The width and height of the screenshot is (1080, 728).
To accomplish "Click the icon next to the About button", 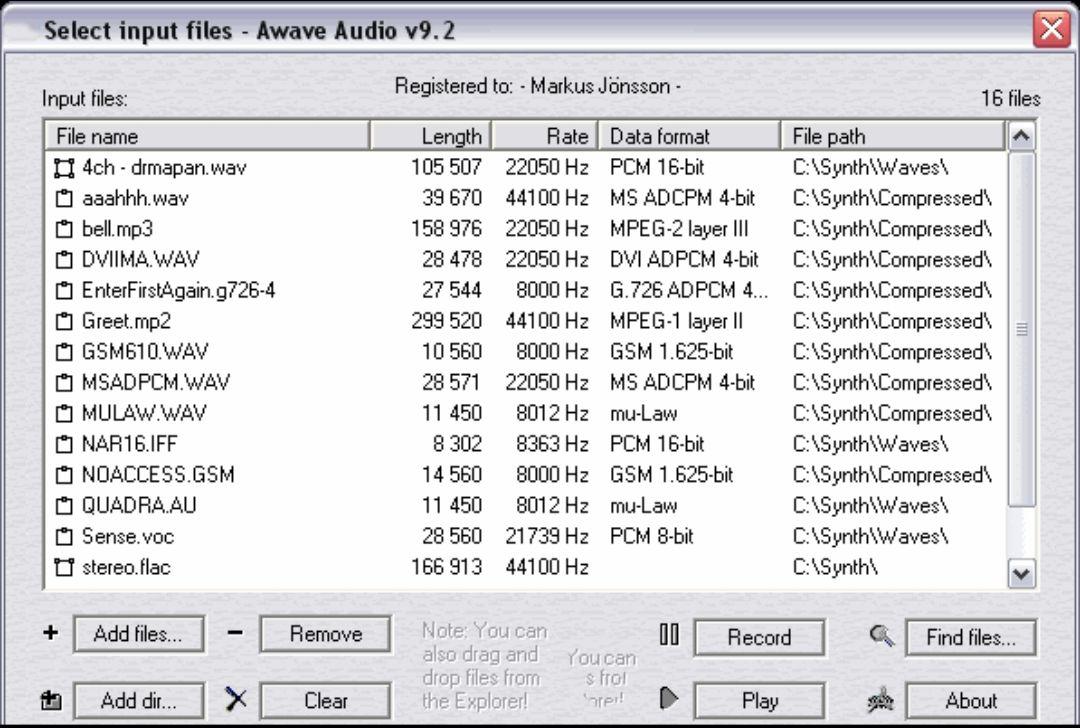I will [x=881, y=700].
